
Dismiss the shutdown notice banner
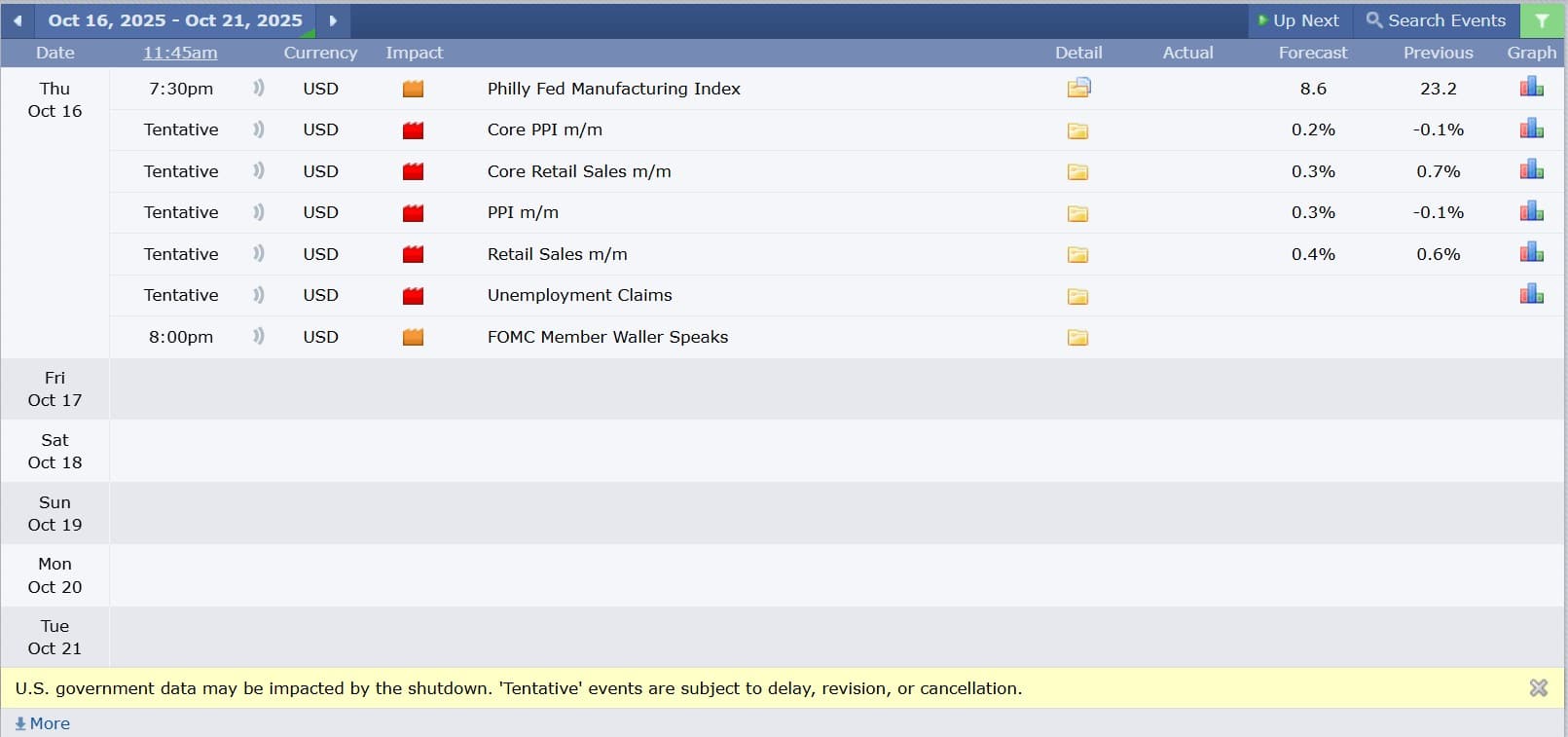click(1538, 688)
